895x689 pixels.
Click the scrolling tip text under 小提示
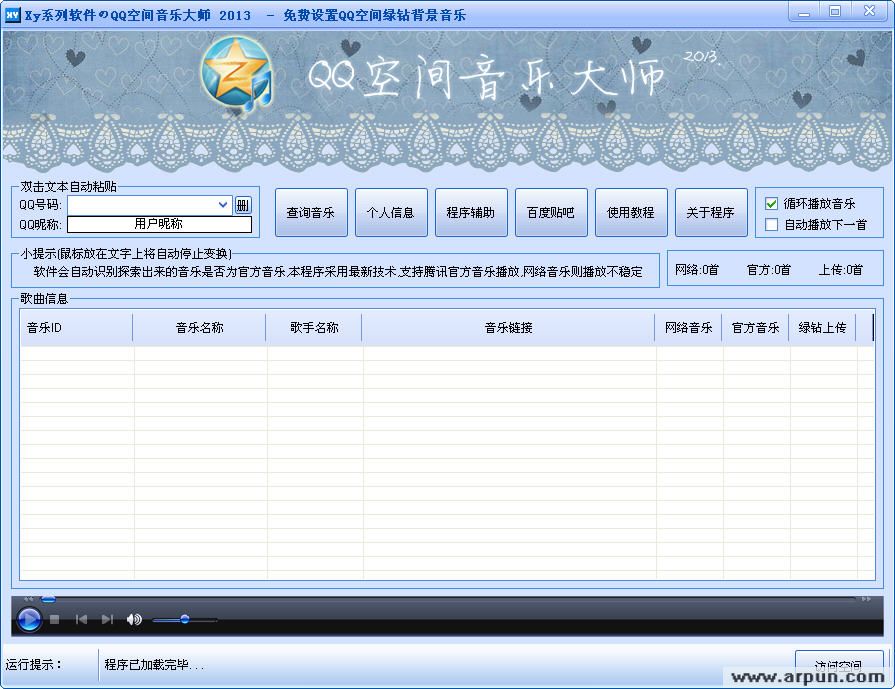pyautogui.click(x=338, y=272)
